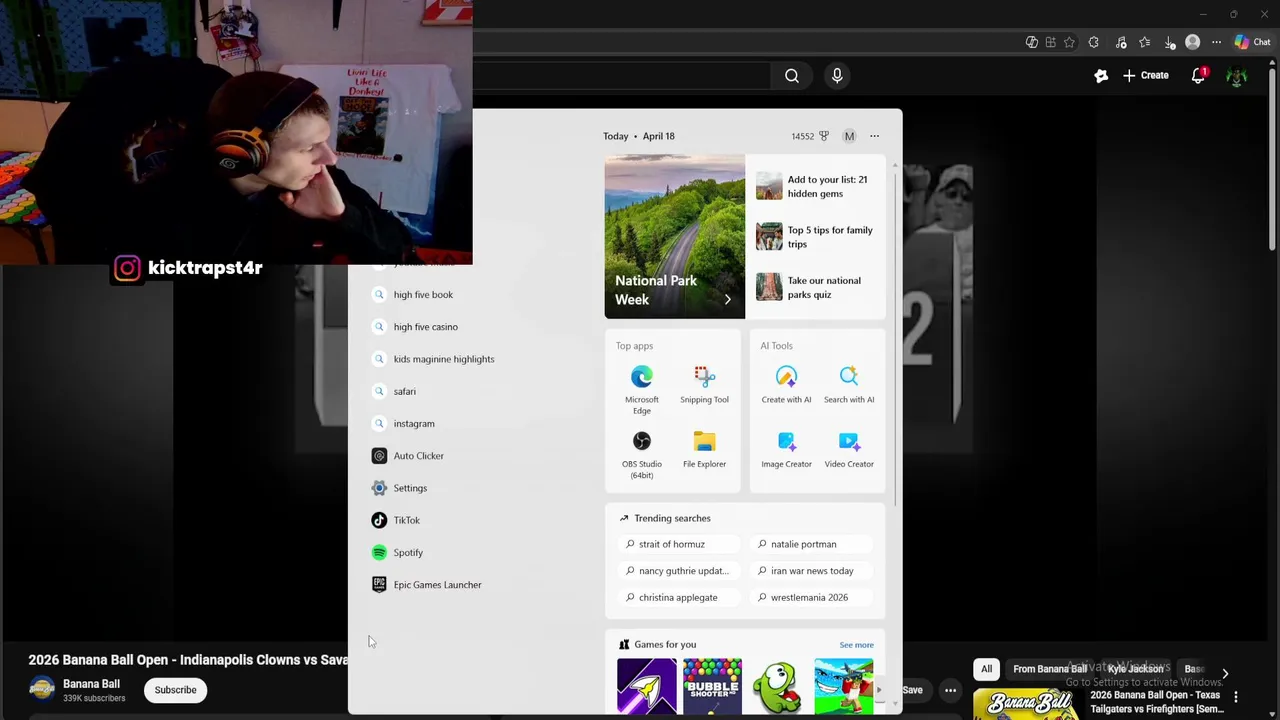Open rewards points 14552 trophy

click(x=810, y=136)
